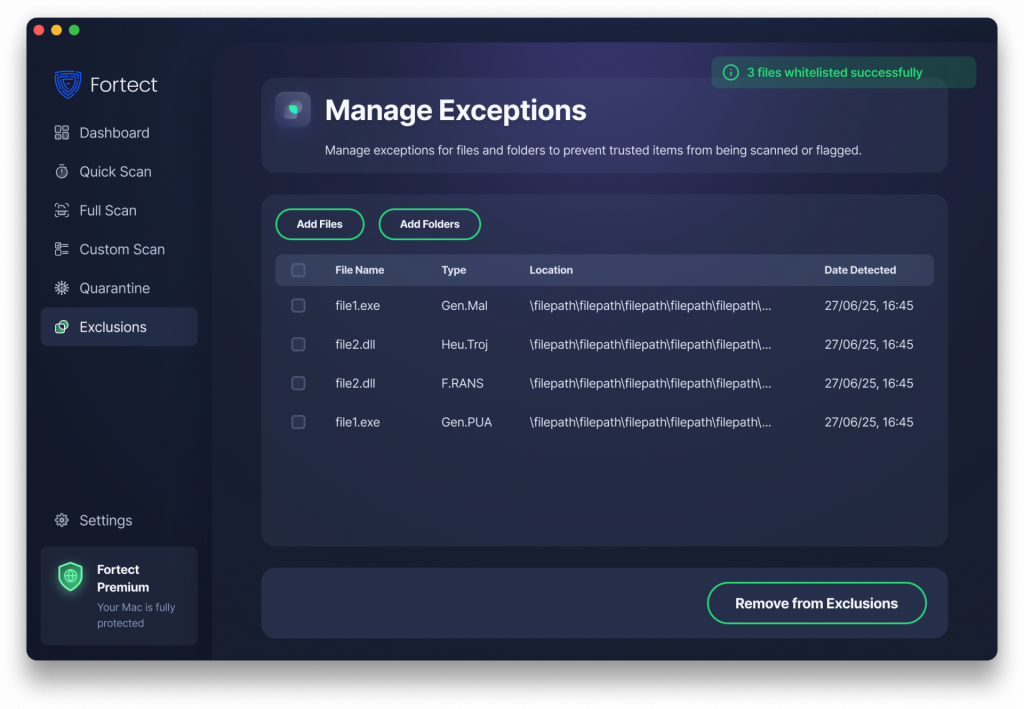Click the Manage Exceptions header icon
Image resolution: width=1024 pixels, height=709 pixels.
click(x=293, y=109)
